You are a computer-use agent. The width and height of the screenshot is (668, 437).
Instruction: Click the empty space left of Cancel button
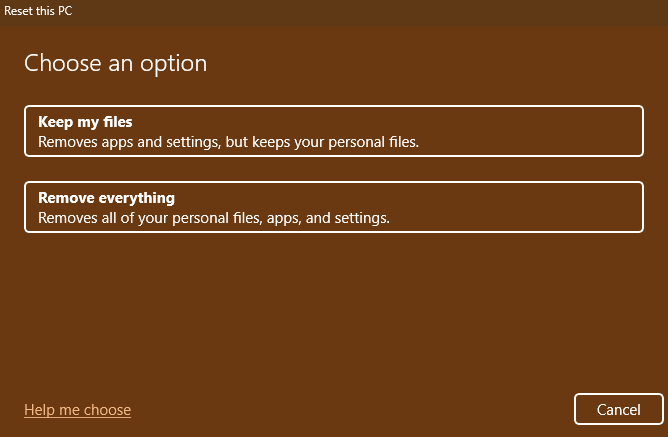[x=400, y=409]
